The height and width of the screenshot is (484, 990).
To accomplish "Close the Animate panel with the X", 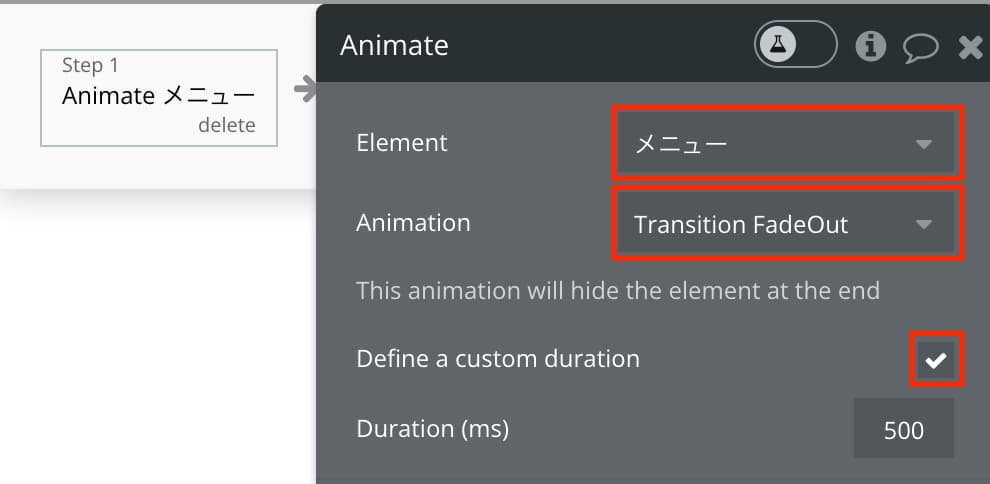I will pyautogui.click(x=970, y=47).
